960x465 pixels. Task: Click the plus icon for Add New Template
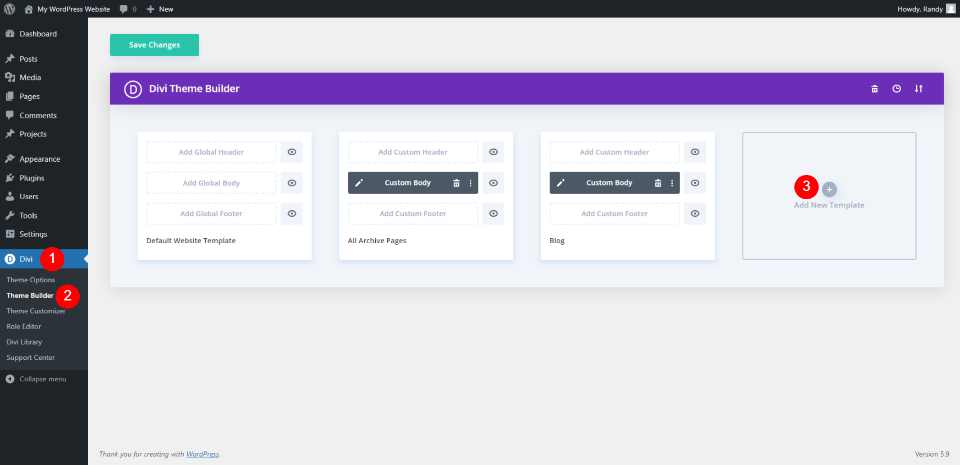click(x=829, y=189)
